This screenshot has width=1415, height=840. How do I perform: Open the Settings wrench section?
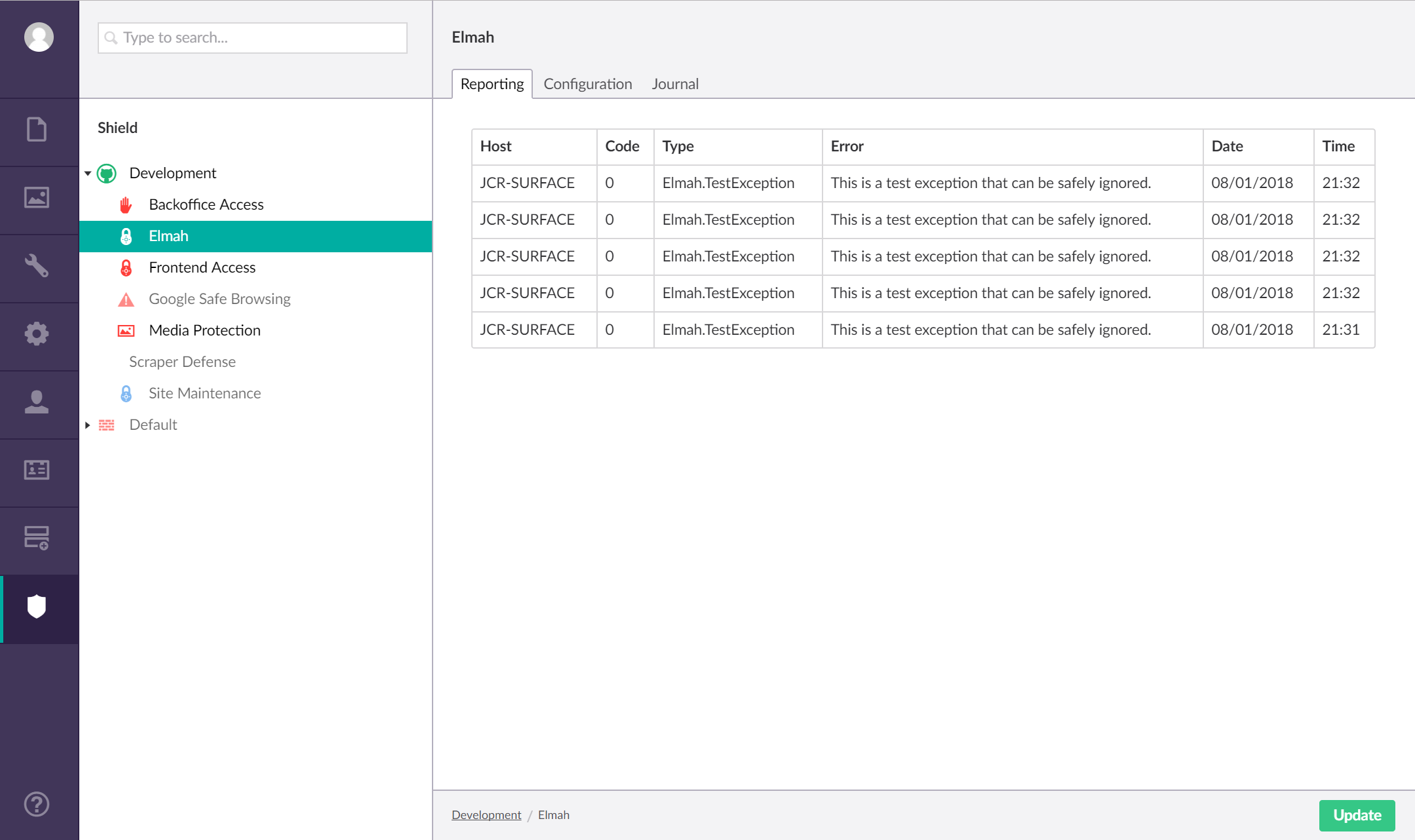(x=37, y=265)
